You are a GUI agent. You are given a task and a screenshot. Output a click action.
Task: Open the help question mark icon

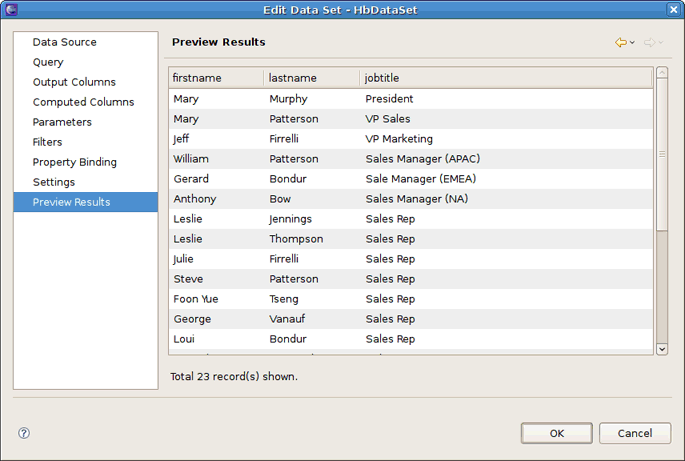[24, 433]
